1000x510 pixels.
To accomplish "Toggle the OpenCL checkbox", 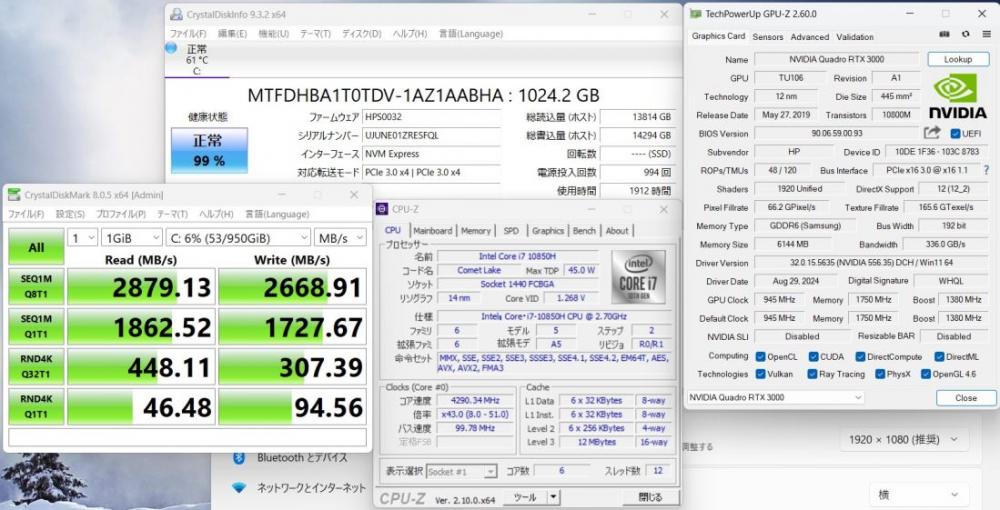I will coord(760,356).
